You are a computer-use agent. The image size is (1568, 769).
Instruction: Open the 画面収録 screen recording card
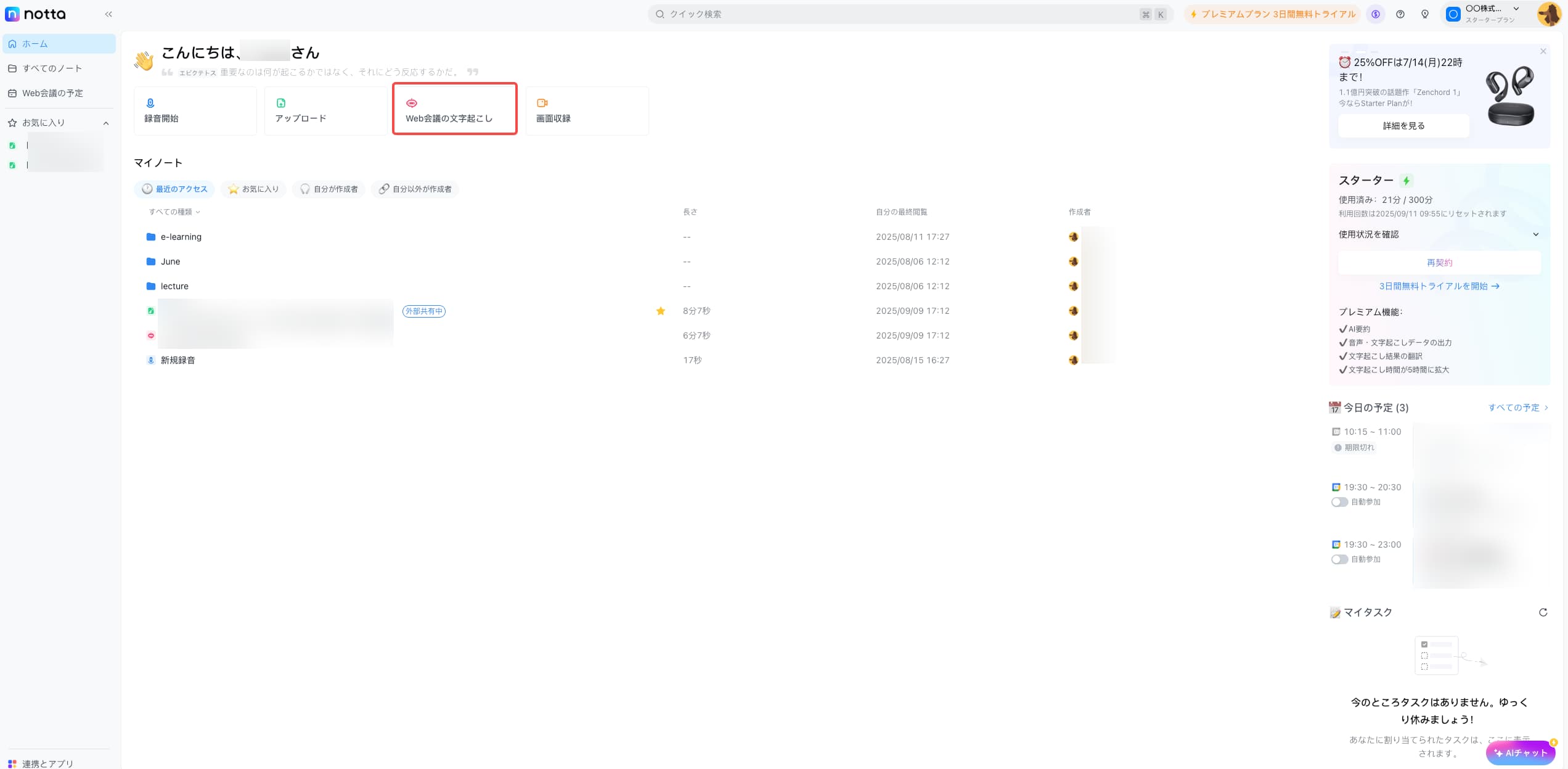pos(586,111)
